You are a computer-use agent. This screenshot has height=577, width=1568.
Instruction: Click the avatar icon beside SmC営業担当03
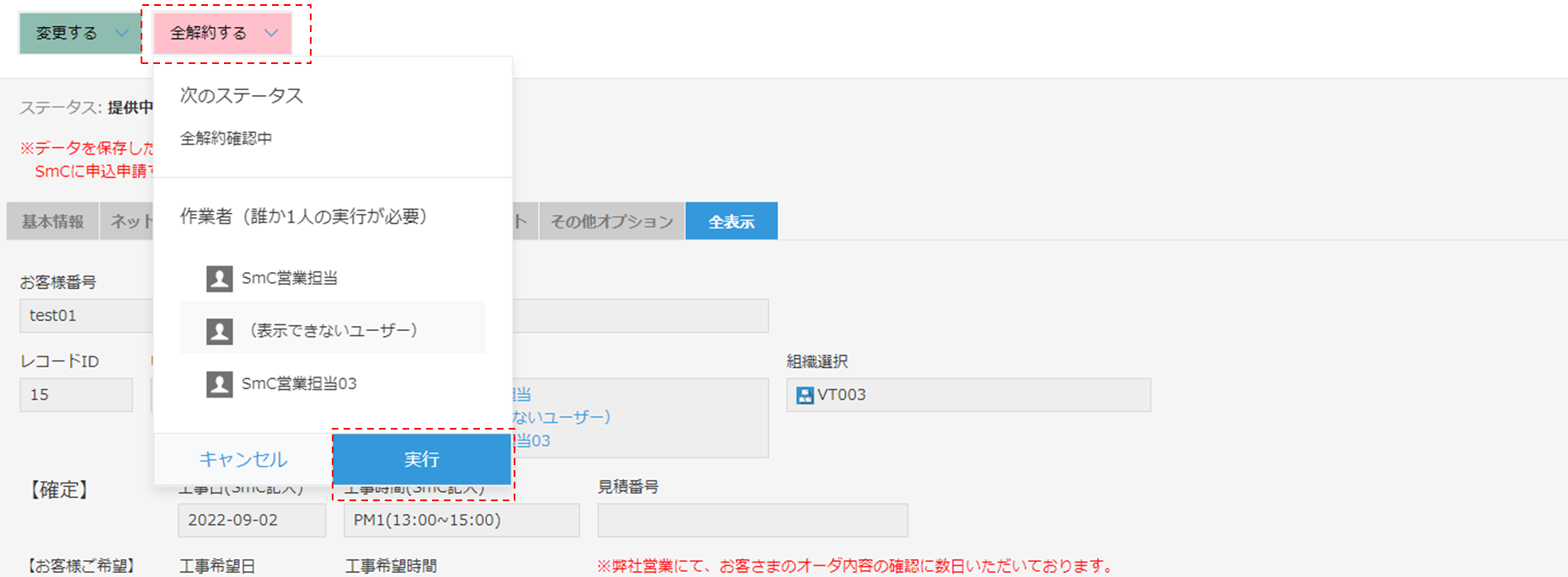[220, 384]
